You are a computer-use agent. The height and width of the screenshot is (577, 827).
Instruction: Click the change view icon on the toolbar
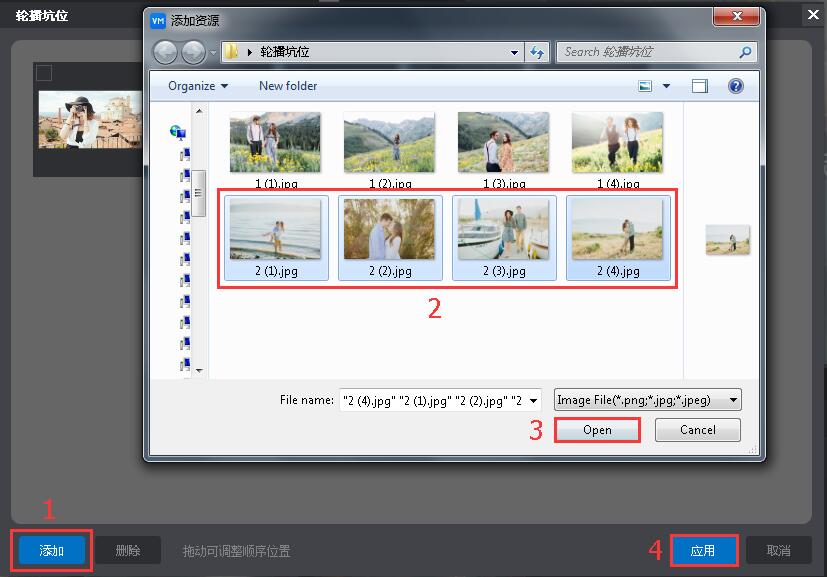[645, 86]
